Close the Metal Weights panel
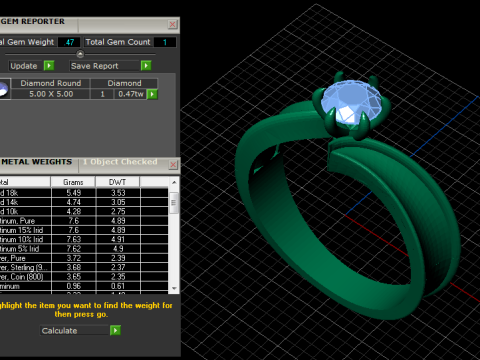The width and height of the screenshot is (480, 360). 173,165
